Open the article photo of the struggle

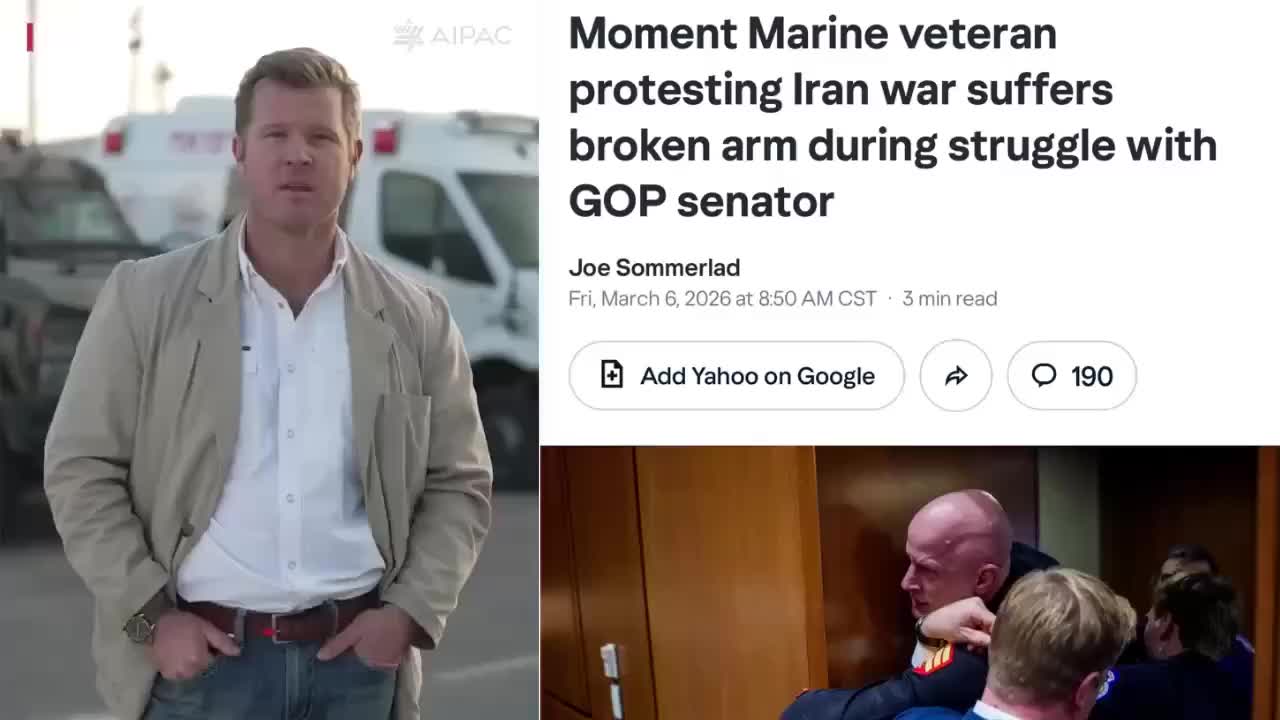pos(910,583)
